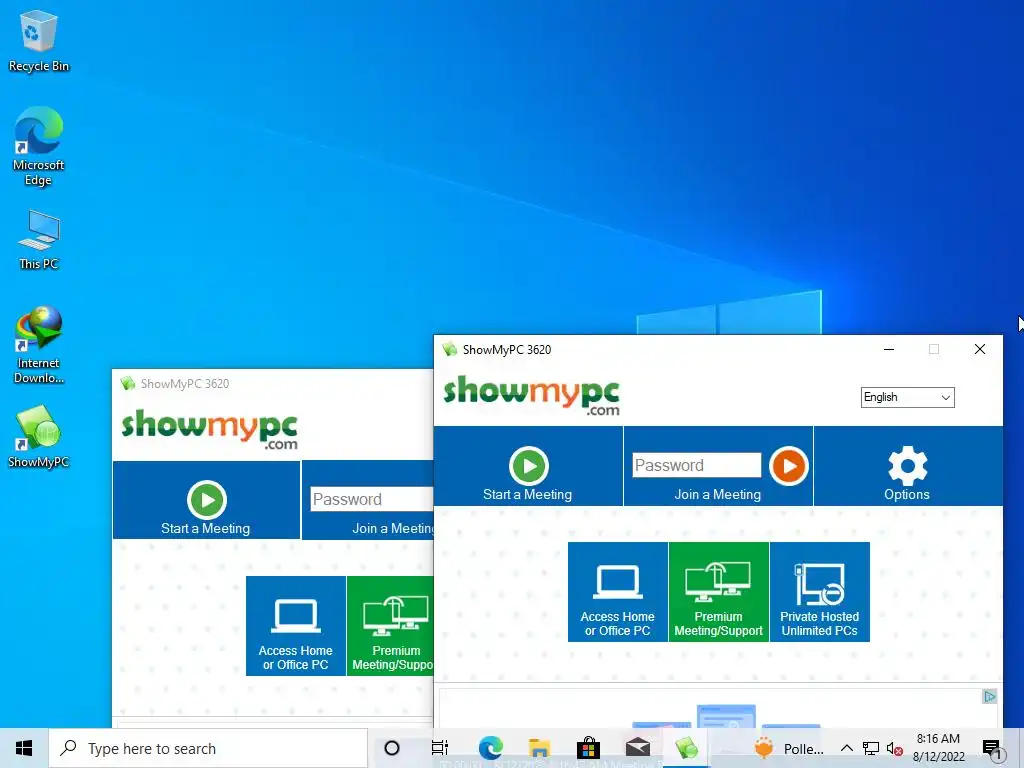The image size is (1024, 768).
Task: Select Access Home or Office PC in back window
Action: [296, 626]
